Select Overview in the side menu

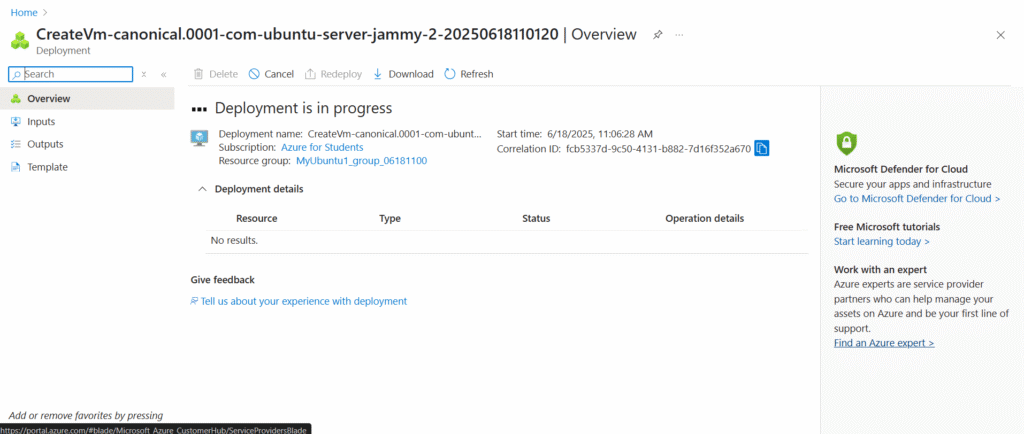[87, 99]
